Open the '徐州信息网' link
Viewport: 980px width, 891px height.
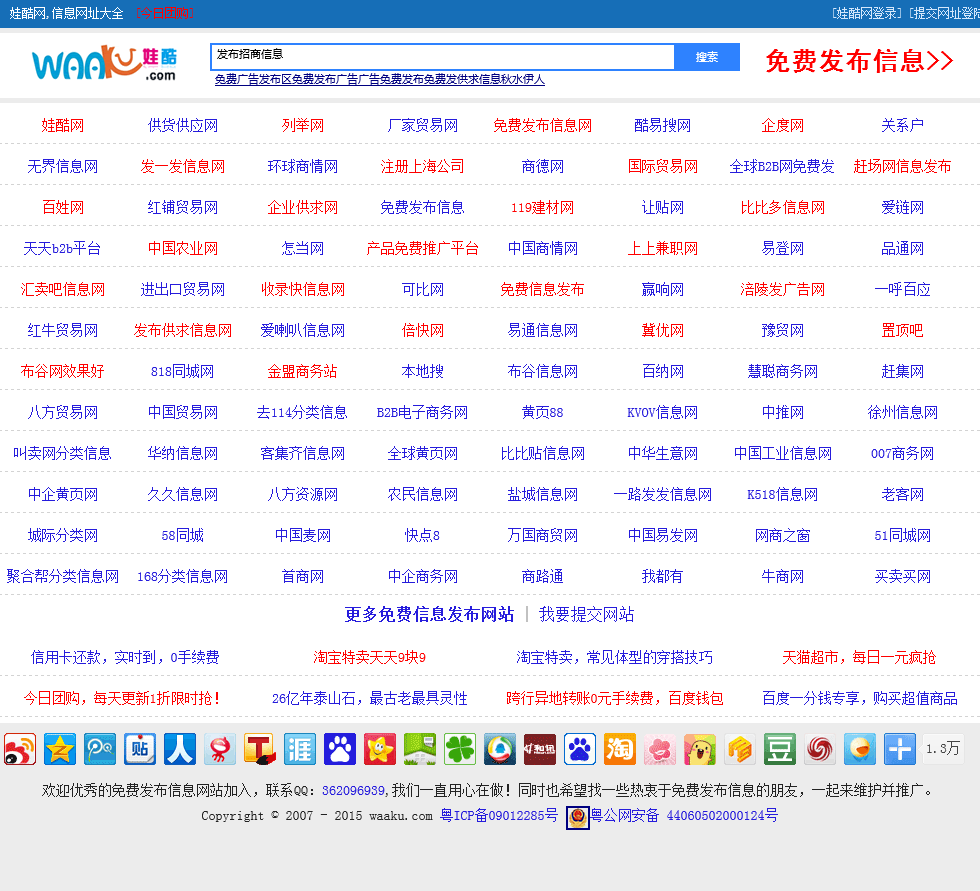[902, 413]
